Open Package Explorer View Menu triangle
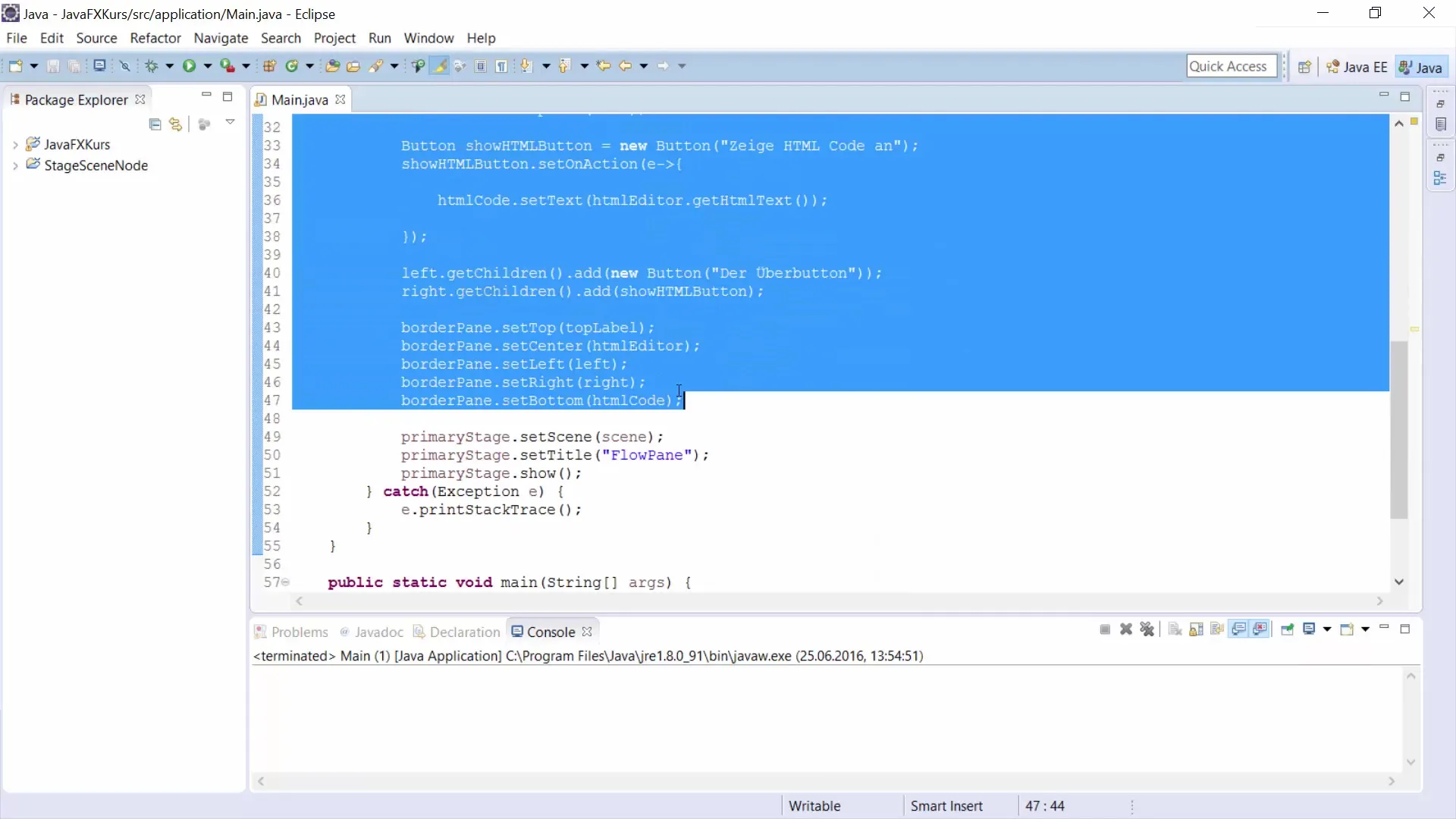Viewport: 1456px width, 819px height. click(x=231, y=122)
